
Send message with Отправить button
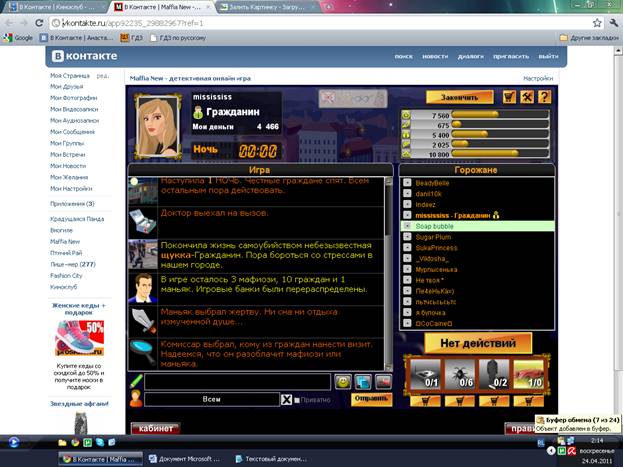(371, 399)
